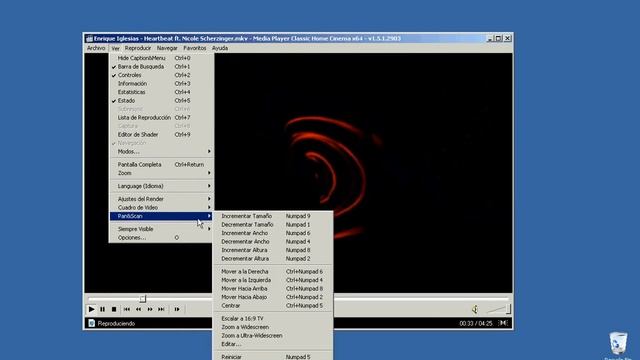Open the Archivo menu
Image resolution: width=640 pixels, height=360 pixels.
(x=96, y=48)
